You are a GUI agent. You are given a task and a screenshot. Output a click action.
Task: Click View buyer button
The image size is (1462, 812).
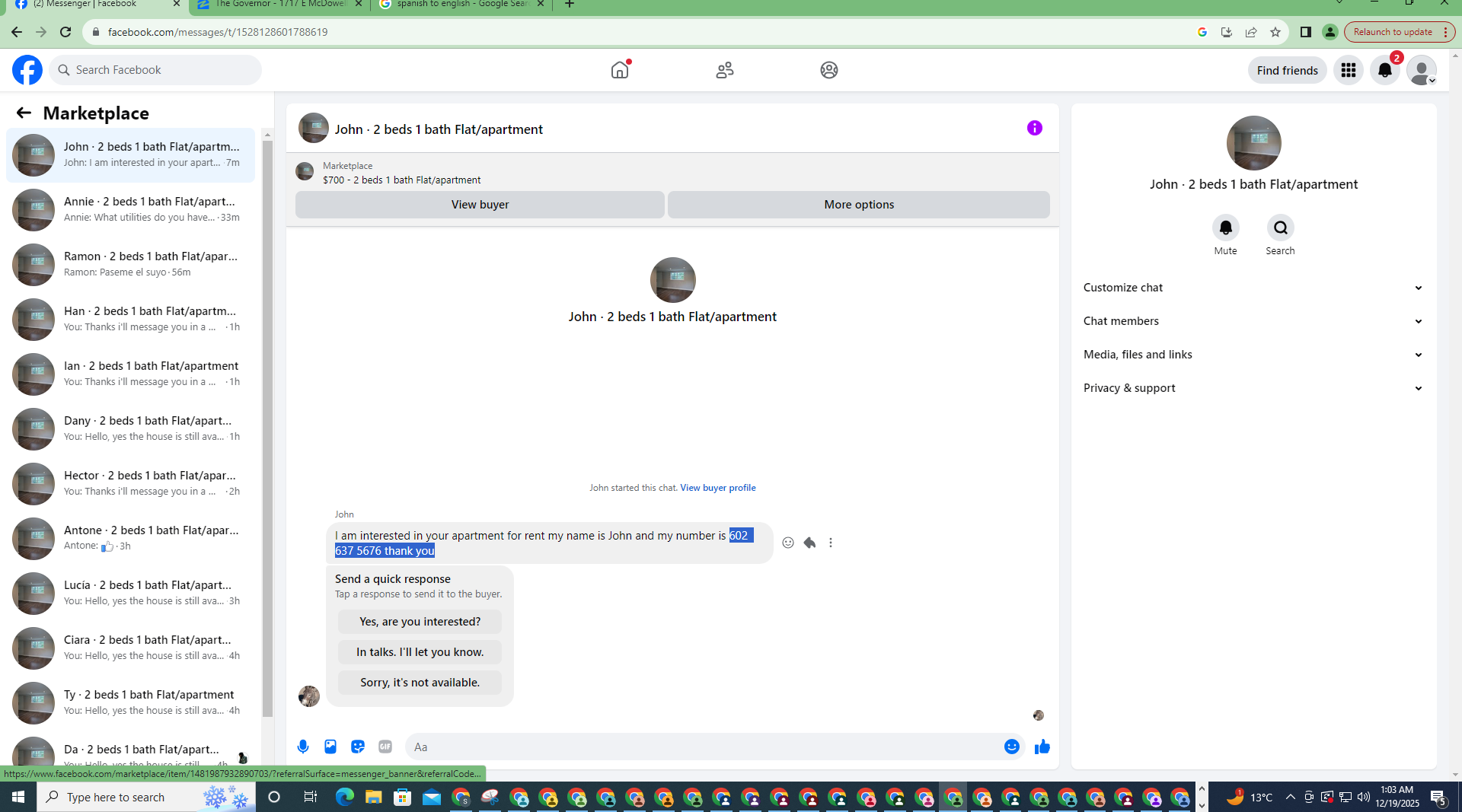(480, 205)
